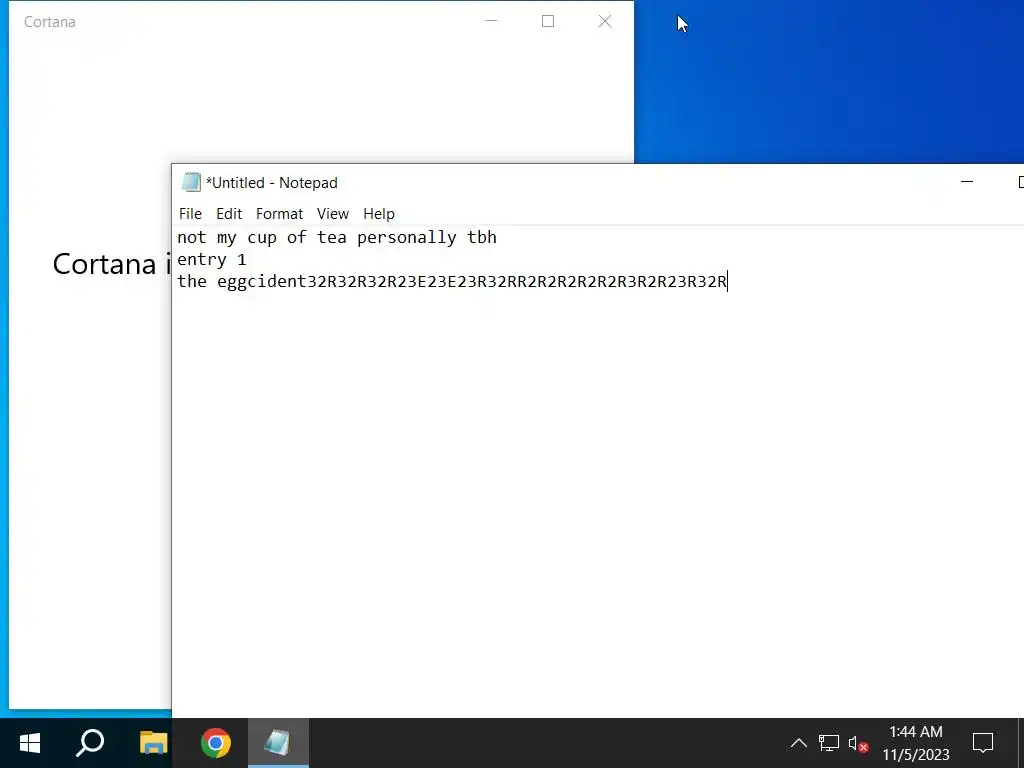Screen dimensions: 1024x768
Task: Open the network status tray icon
Action: [x=829, y=743]
